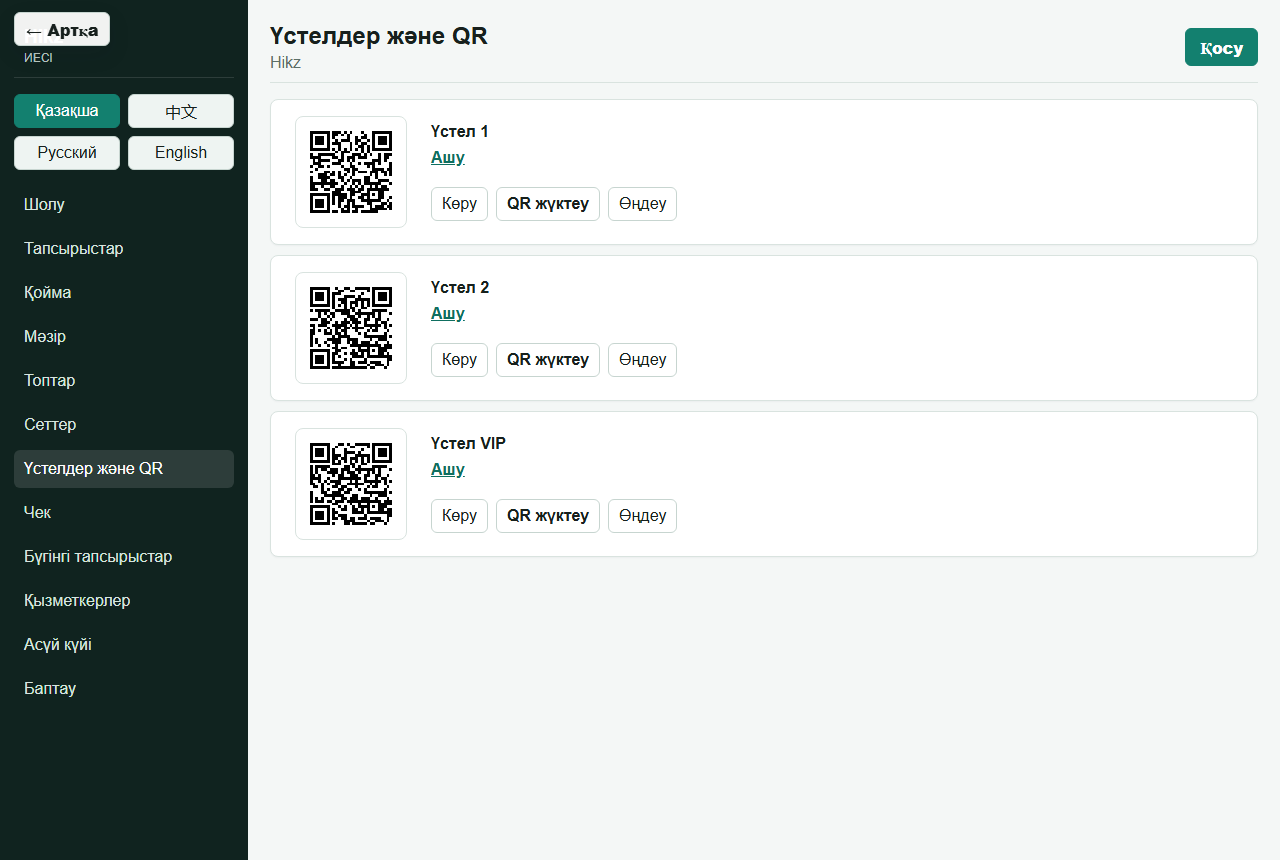The image size is (1280, 860).
Task: Click Көру for Үстел 1
Action: coord(460,204)
